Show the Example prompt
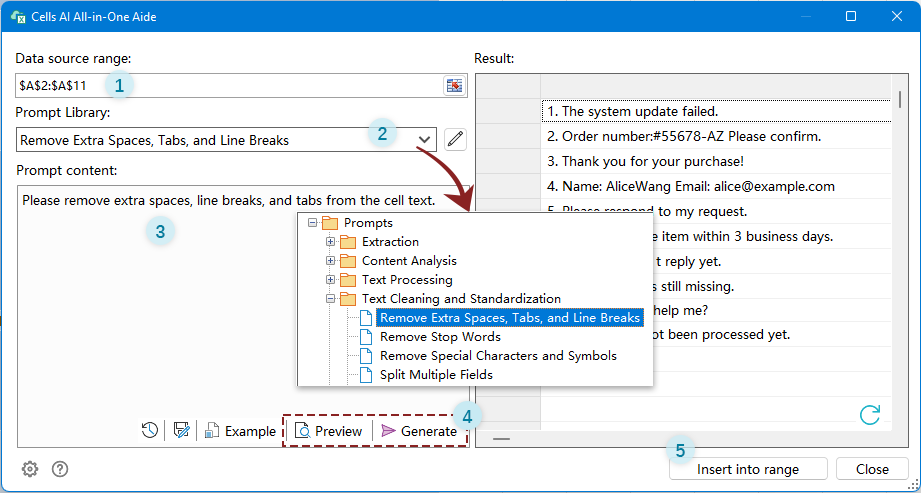The width and height of the screenshot is (921, 493). click(240, 431)
